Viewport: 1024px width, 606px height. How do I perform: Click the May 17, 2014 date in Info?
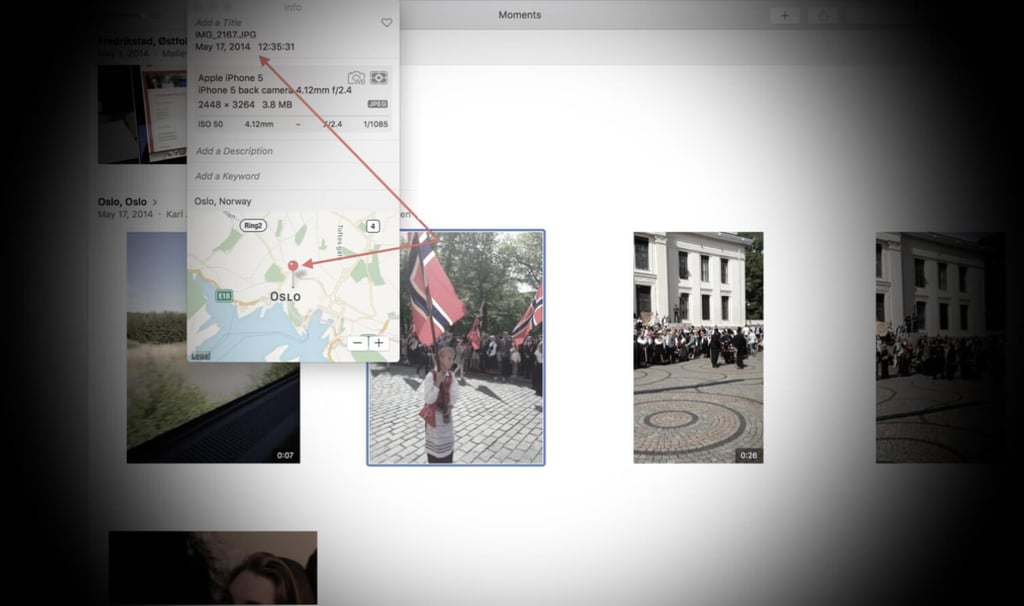222,47
